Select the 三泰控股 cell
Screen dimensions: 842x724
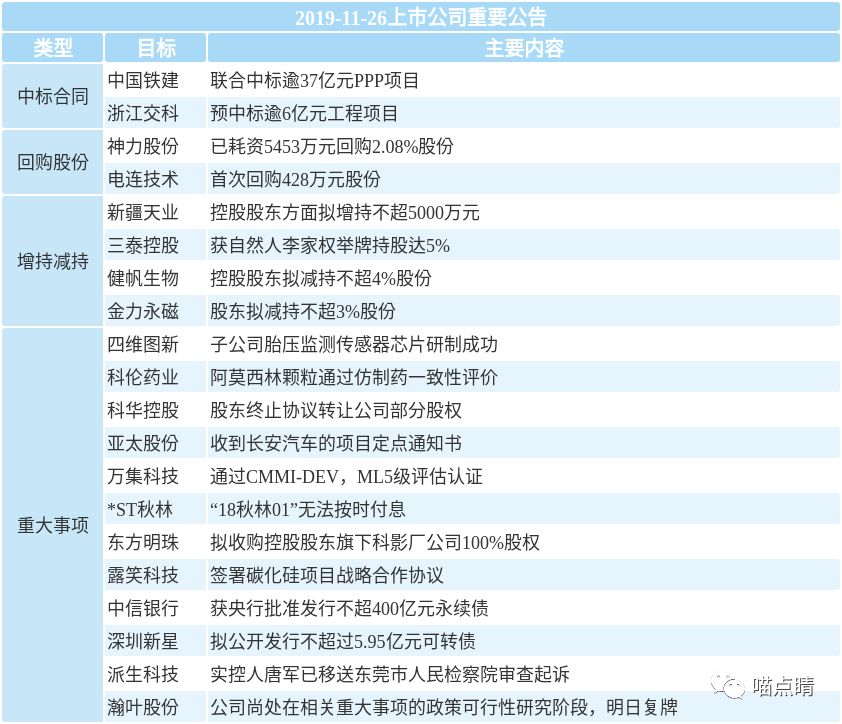[156, 245]
